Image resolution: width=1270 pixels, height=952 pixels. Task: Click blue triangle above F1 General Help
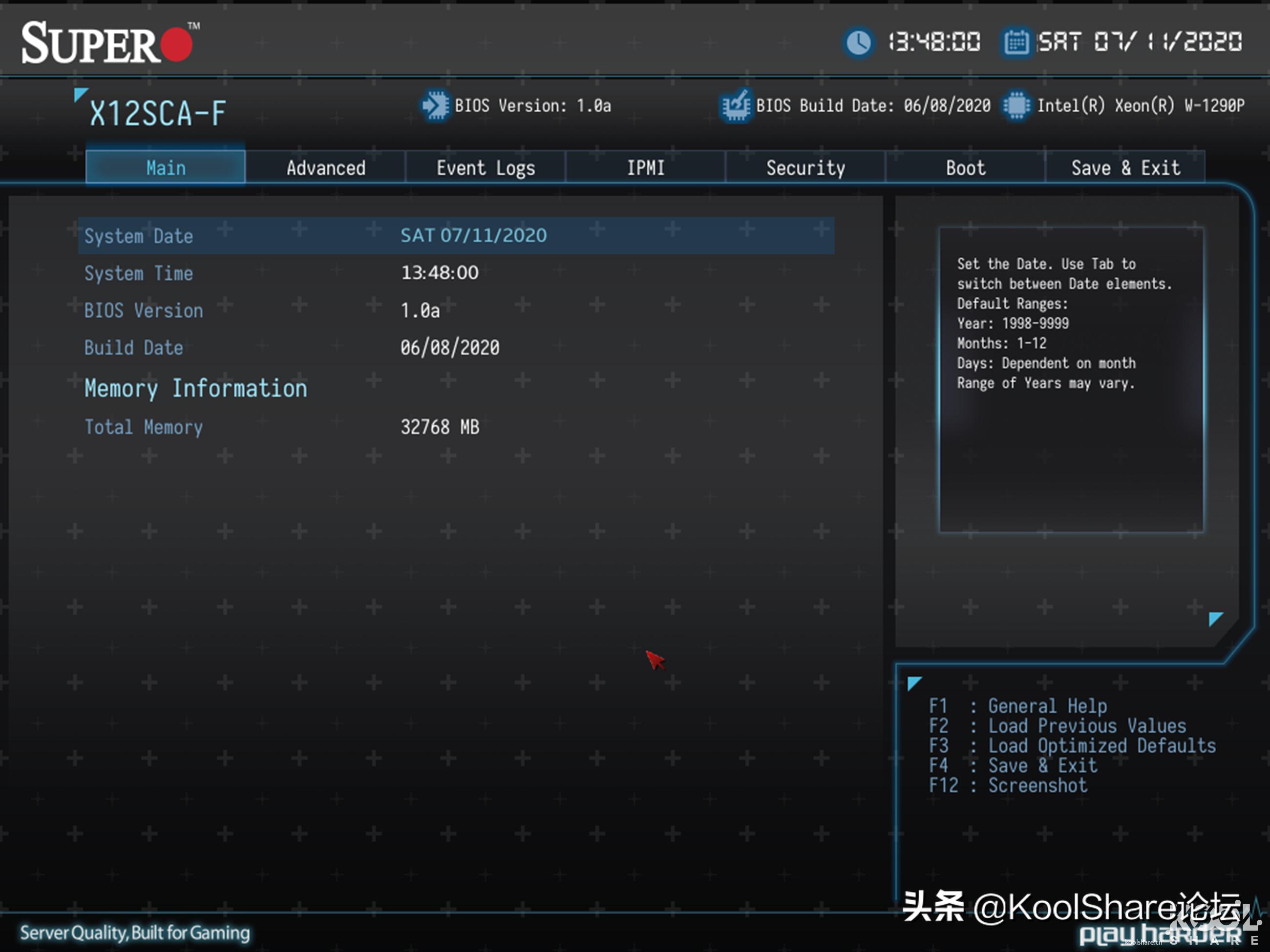(x=914, y=683)
